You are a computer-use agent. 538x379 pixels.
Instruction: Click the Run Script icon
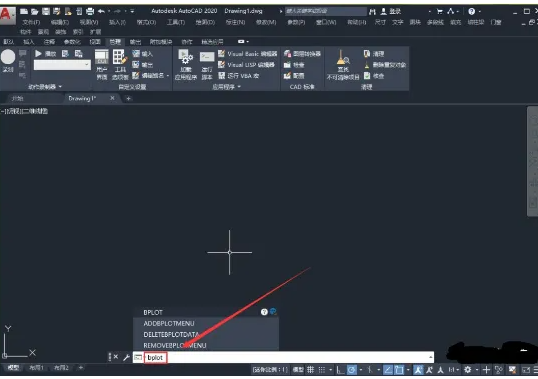(x=207, y=64)
